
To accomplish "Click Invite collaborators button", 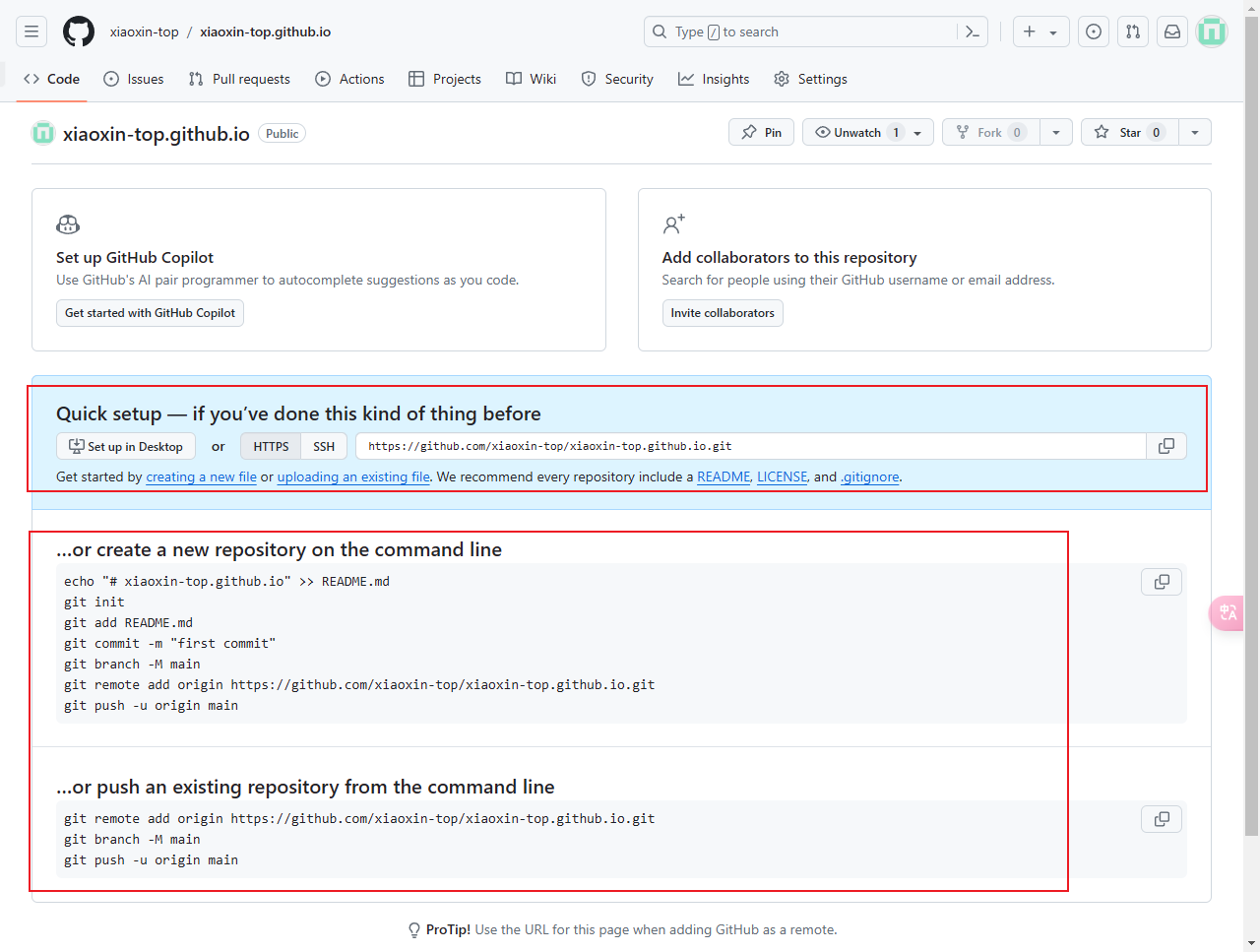I will pos(723,313).
